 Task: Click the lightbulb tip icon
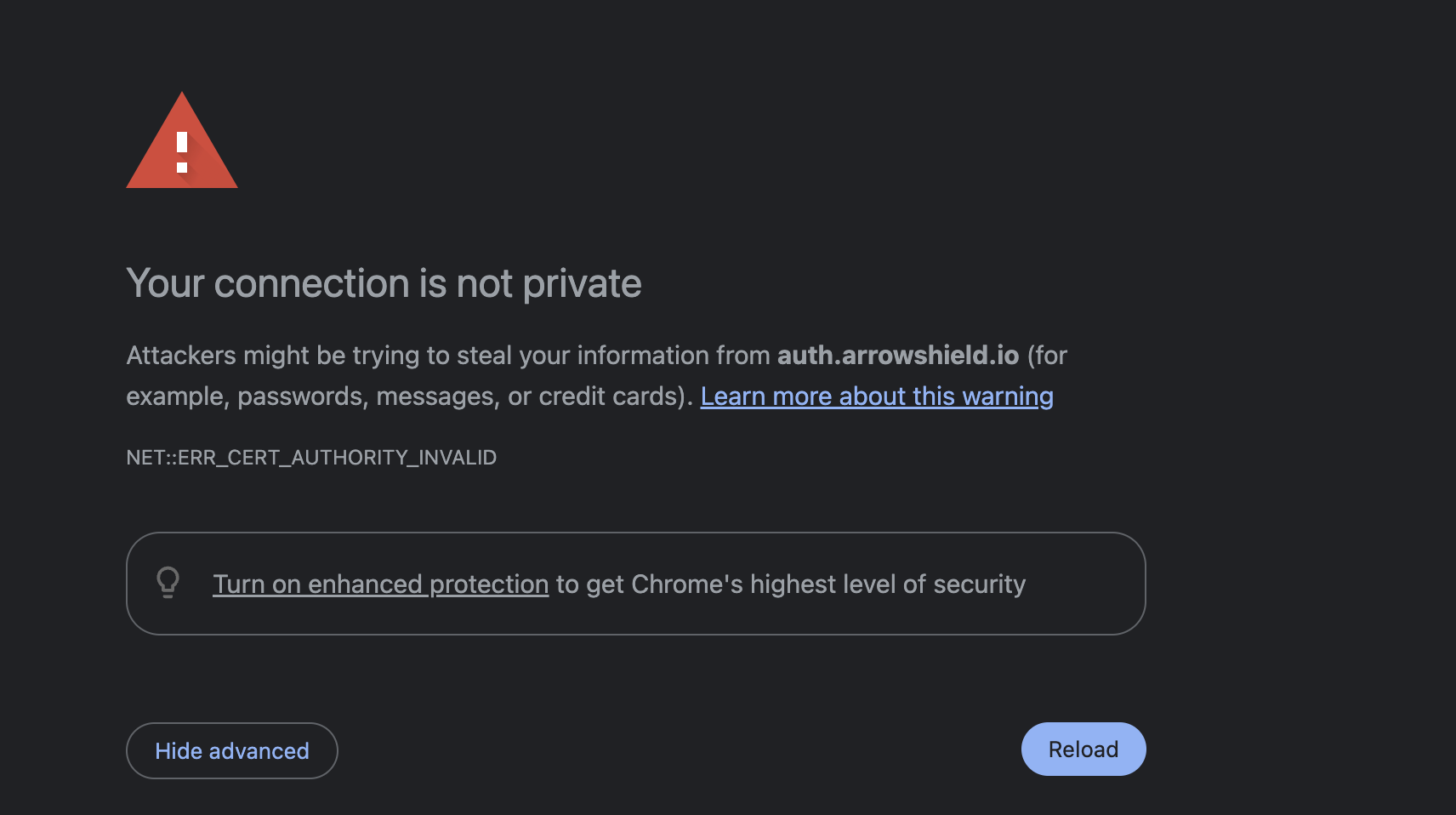(x=168, y=583)
